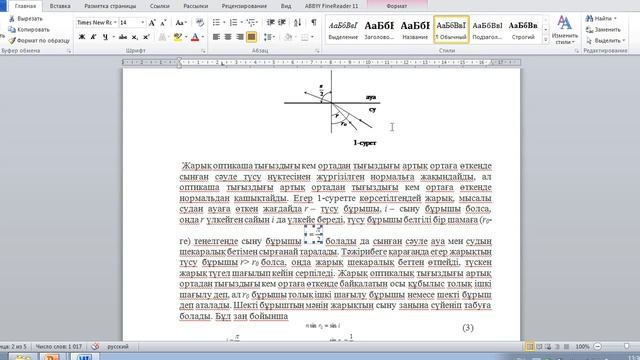Select the inline equation object in text
This screenshot has width=640, height=360.
313,235
